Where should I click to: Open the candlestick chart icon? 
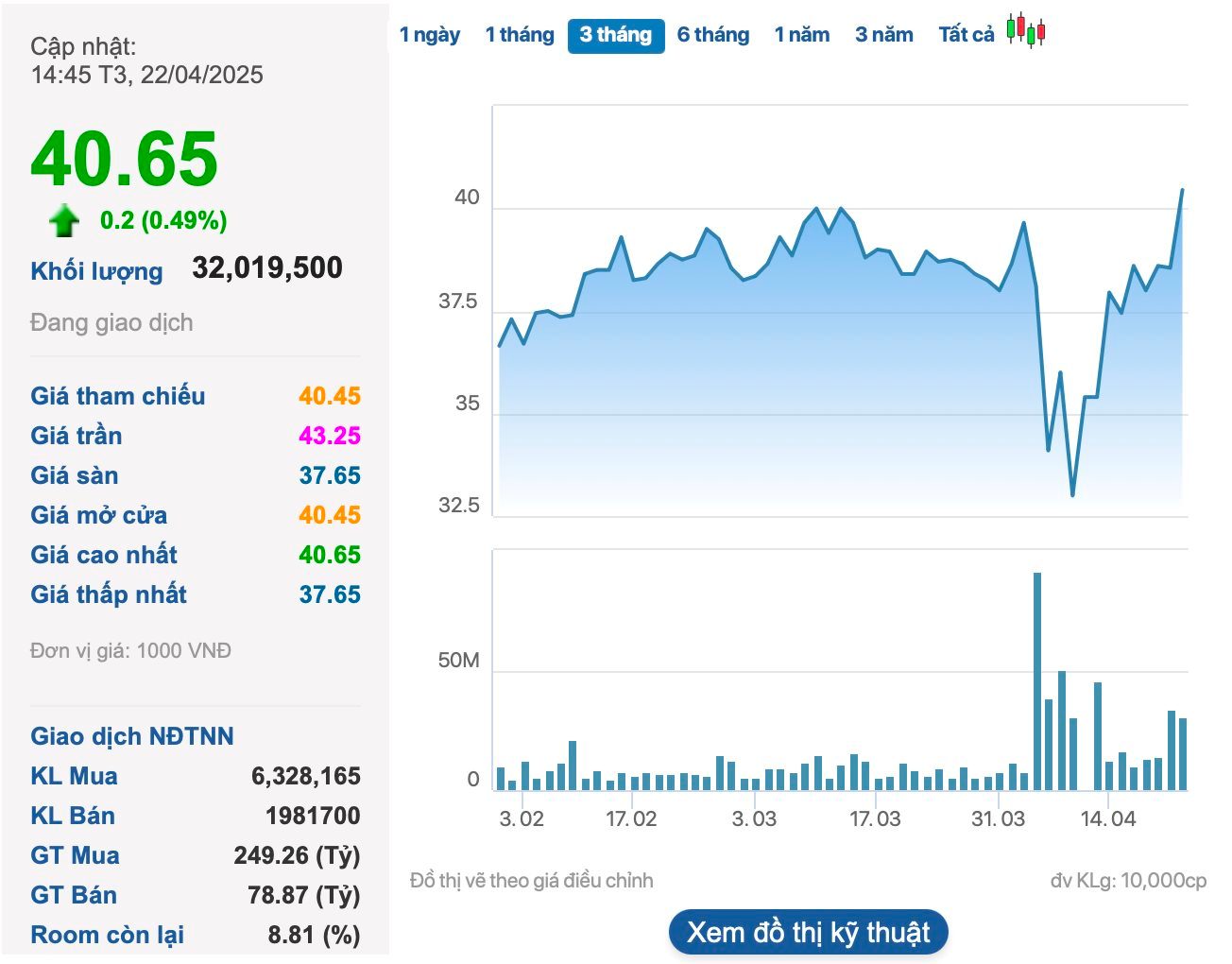(x=1026, y=30)
